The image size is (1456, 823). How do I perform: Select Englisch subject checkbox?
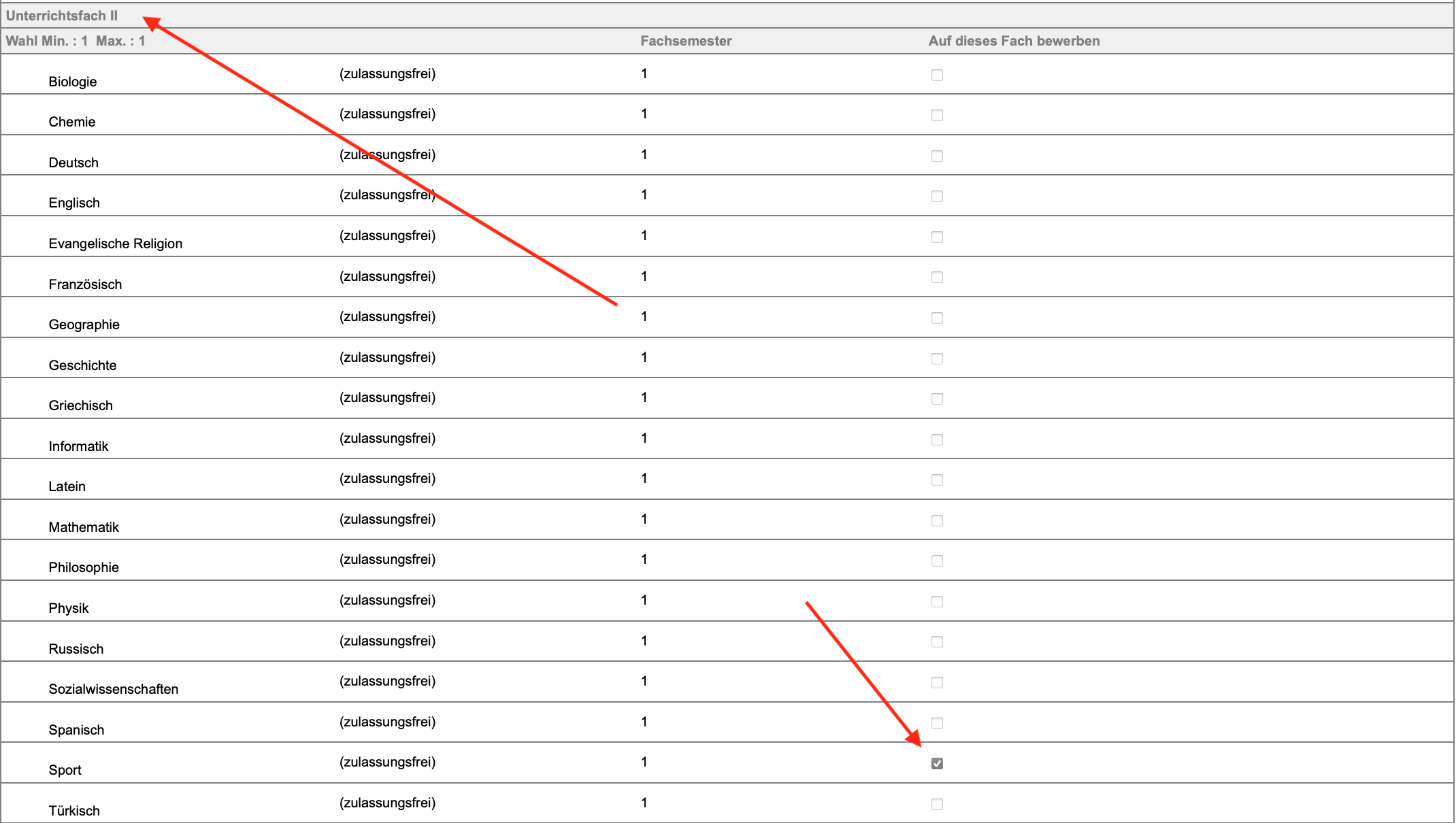click(x=937, y=197)
